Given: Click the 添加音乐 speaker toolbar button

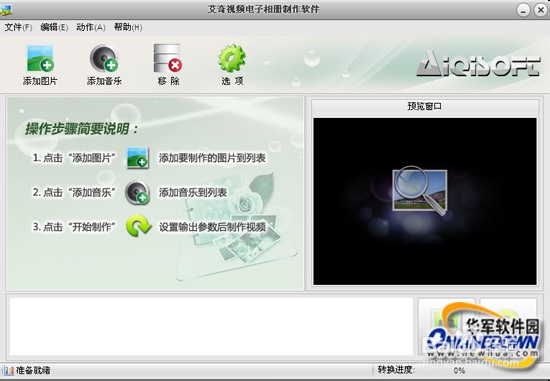Looking at the screenshot, I should tap(104, 65).
